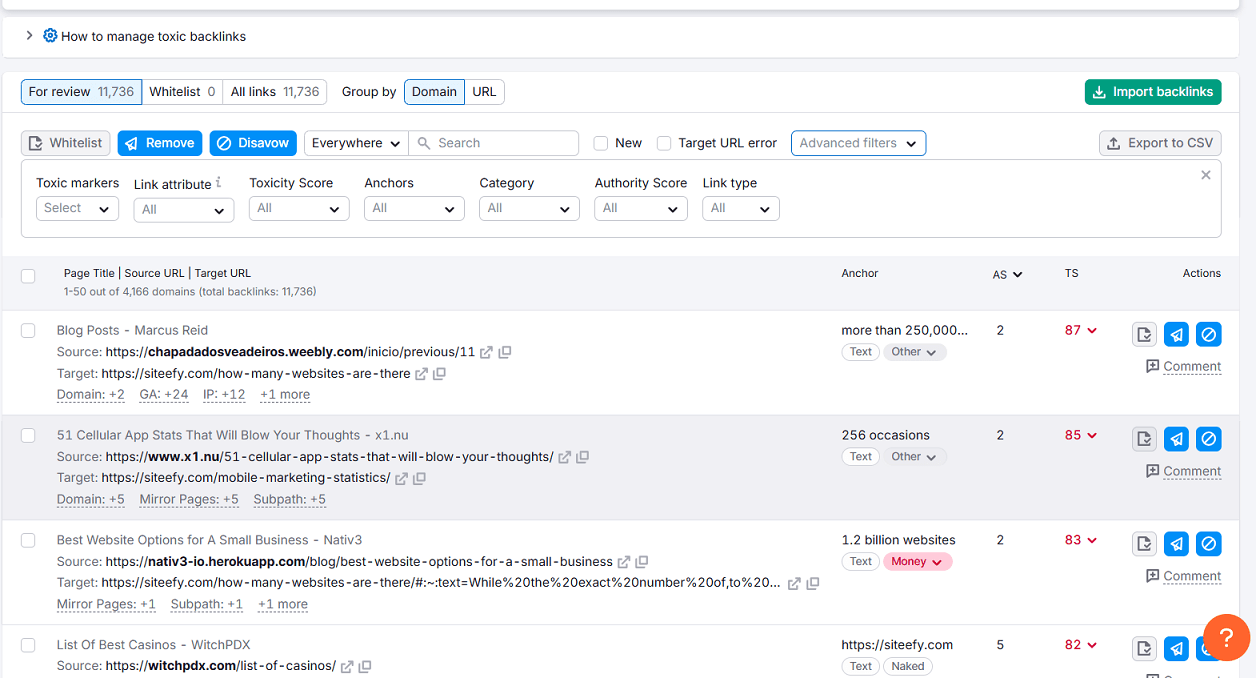
Task: Open the Everywhere scope dropdown
Action: point(355,143)
